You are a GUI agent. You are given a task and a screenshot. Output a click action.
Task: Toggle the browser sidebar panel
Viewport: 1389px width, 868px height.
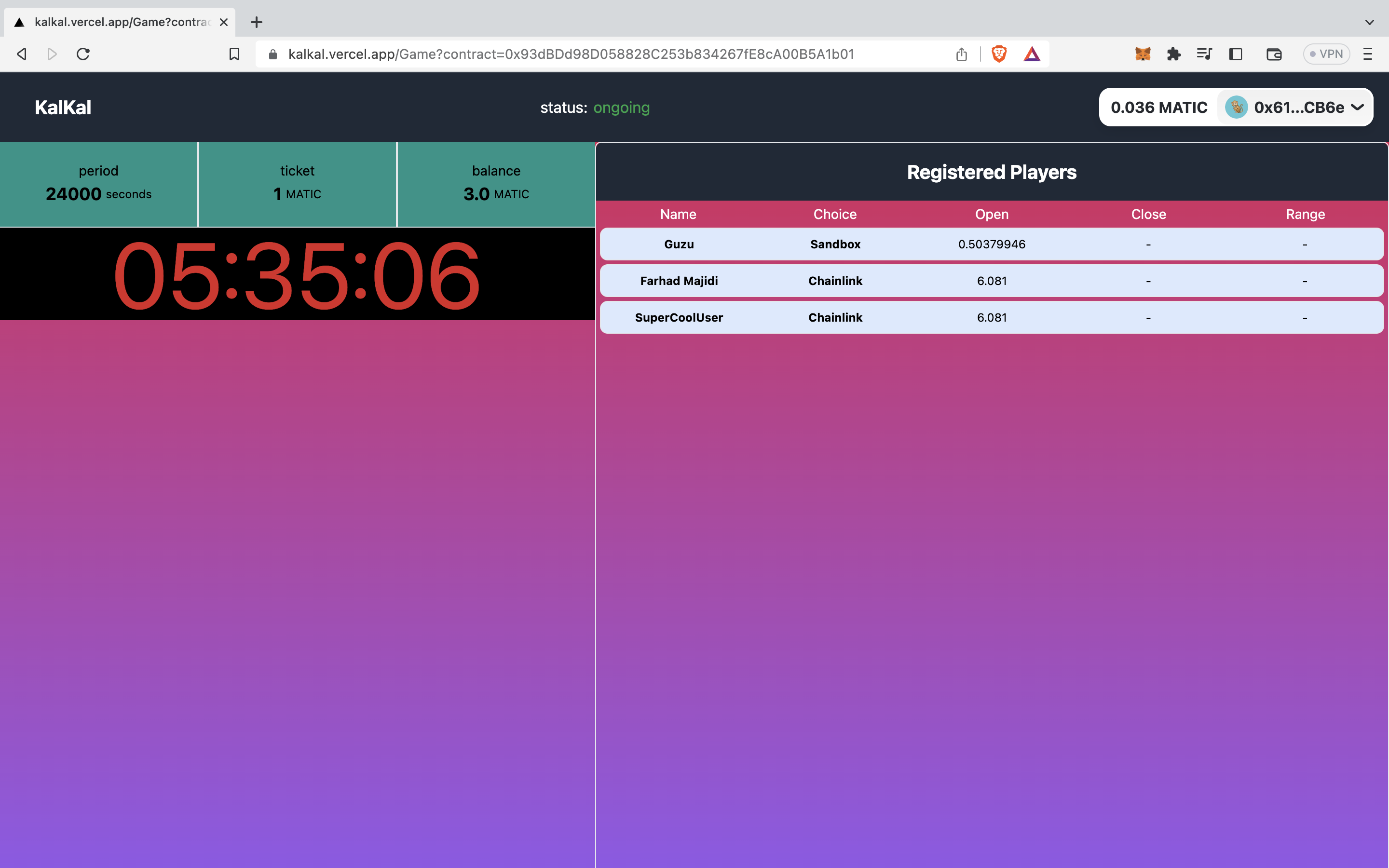pos(1235,54)
